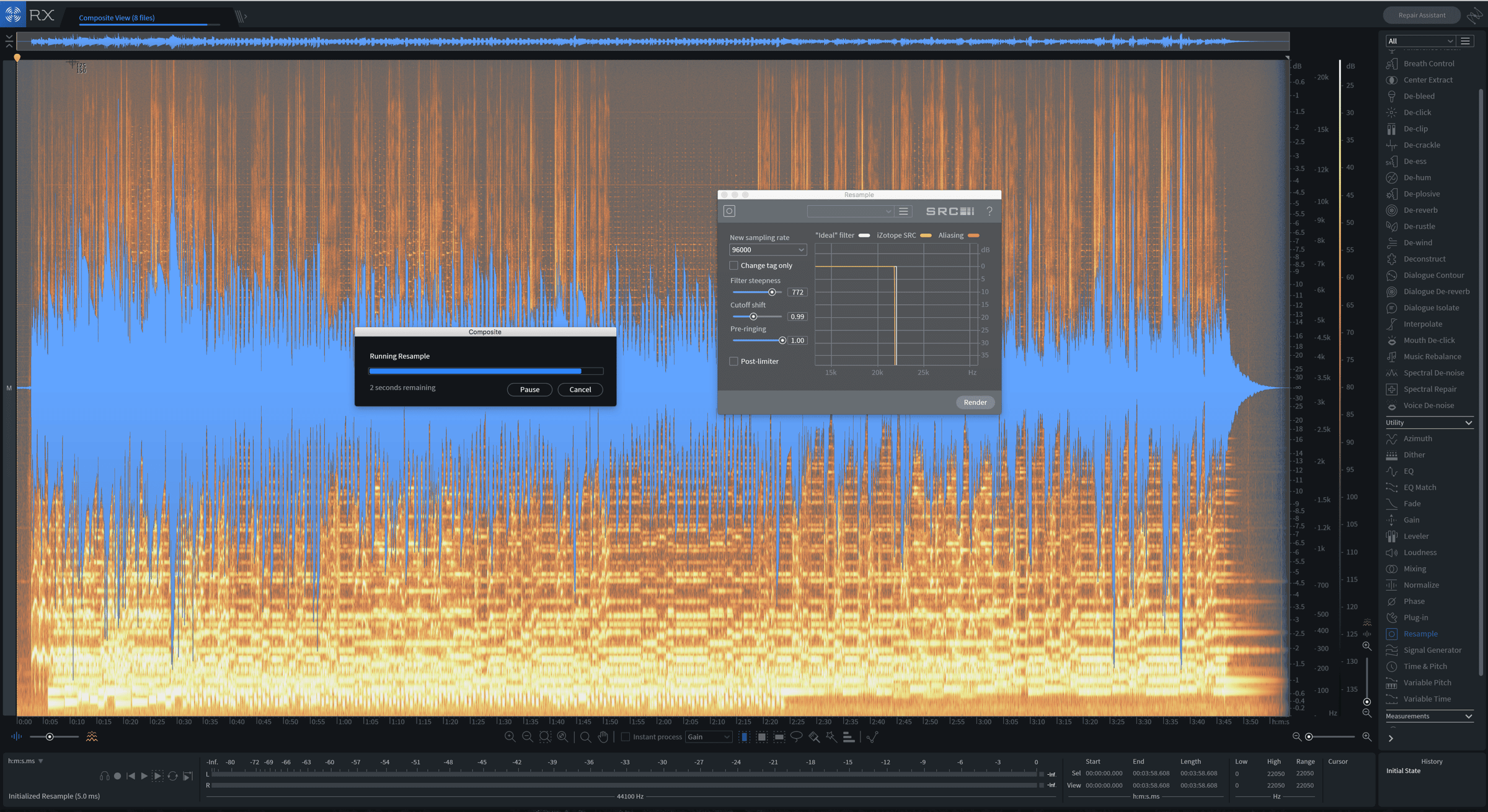This screenshot has width=1488, height=812.
Task: Start playback with the Play button
Action: pyautogui.click(x=144, y=776)
